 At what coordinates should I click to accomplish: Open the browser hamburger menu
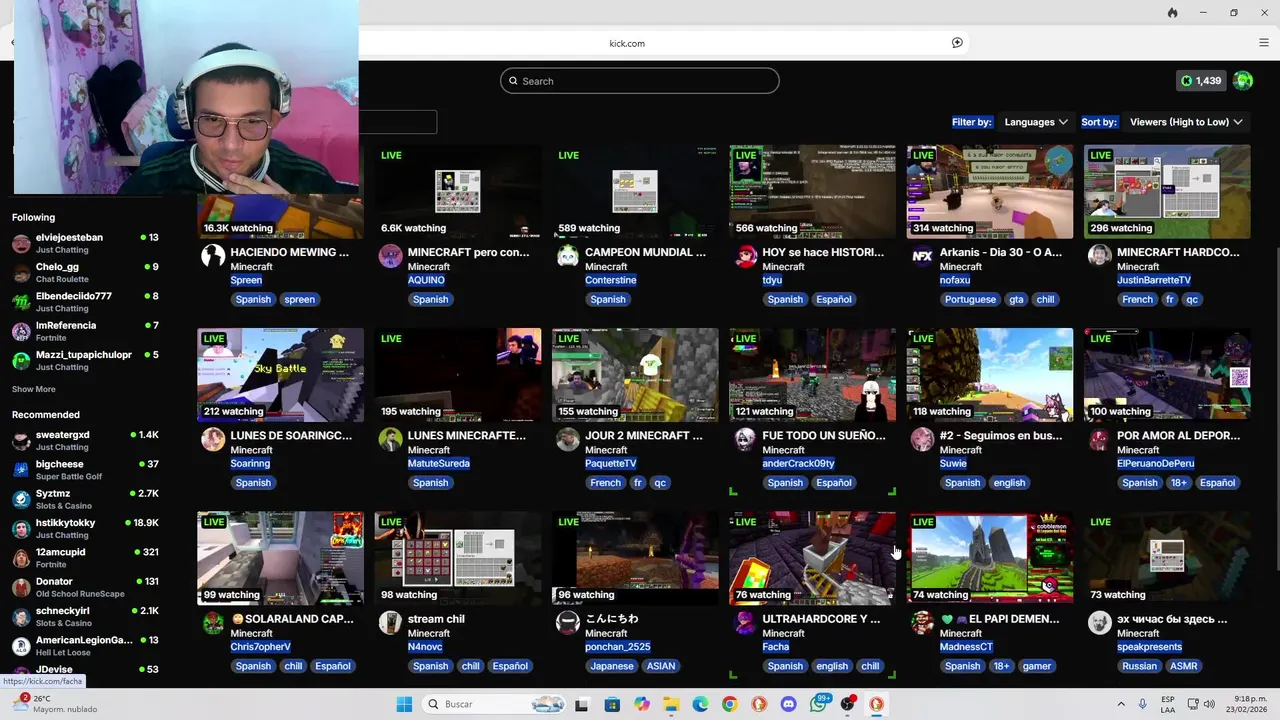click(1264, 43)
